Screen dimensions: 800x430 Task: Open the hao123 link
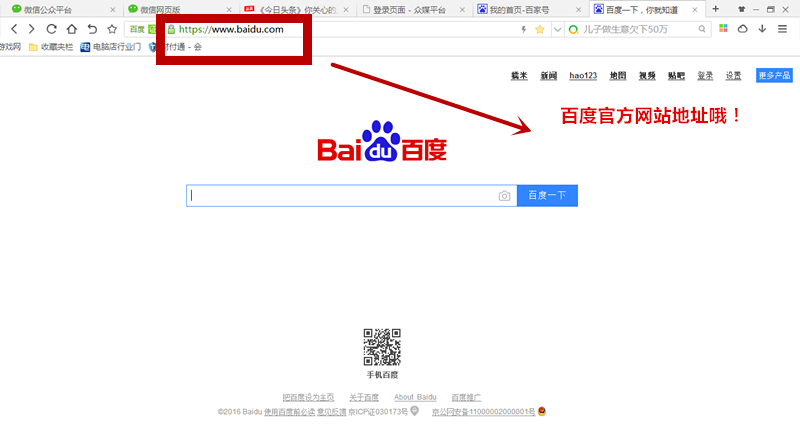583,75
